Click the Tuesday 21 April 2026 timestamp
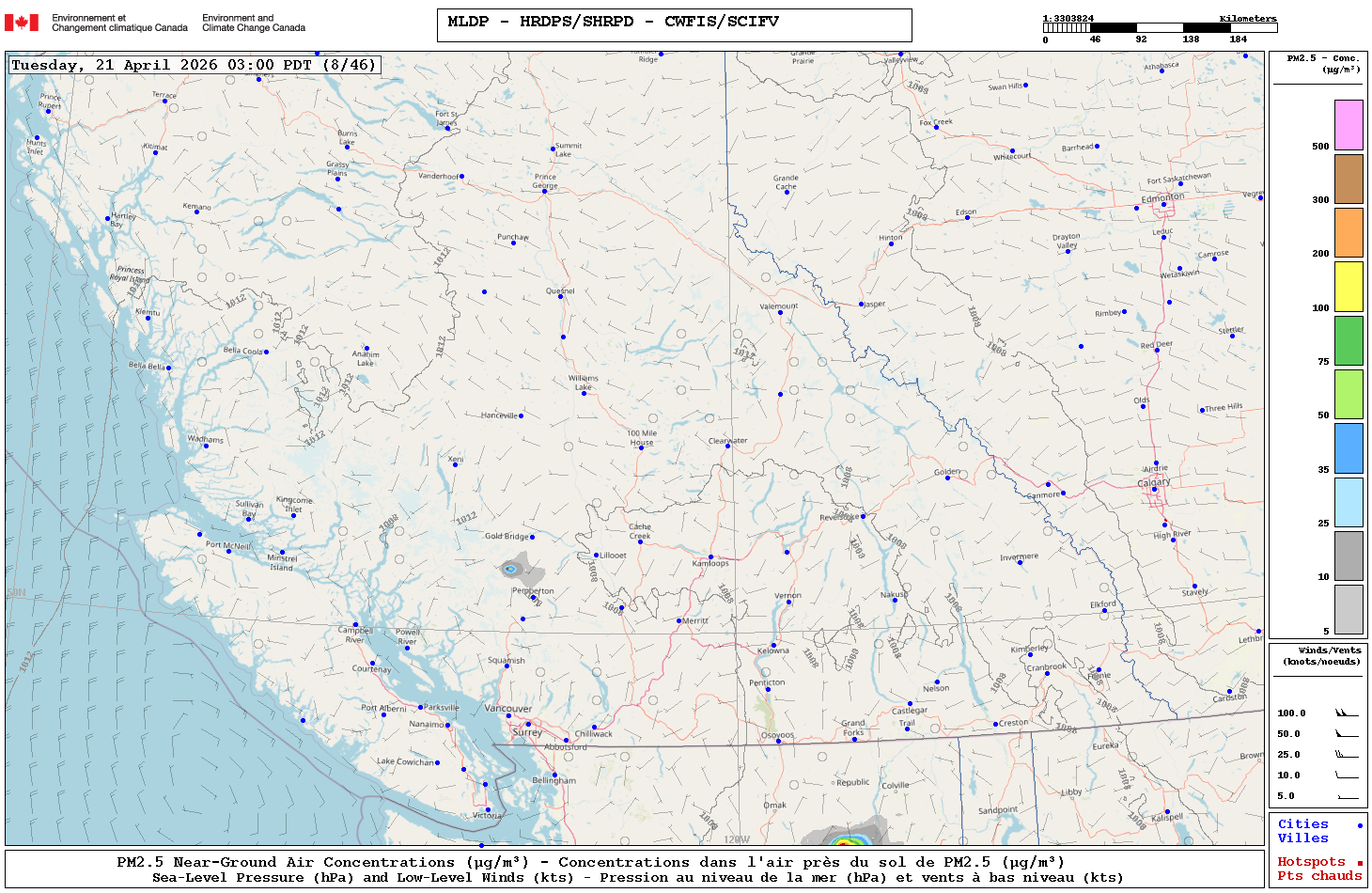Screen dimensions: 1372x893 pos(194,65)
